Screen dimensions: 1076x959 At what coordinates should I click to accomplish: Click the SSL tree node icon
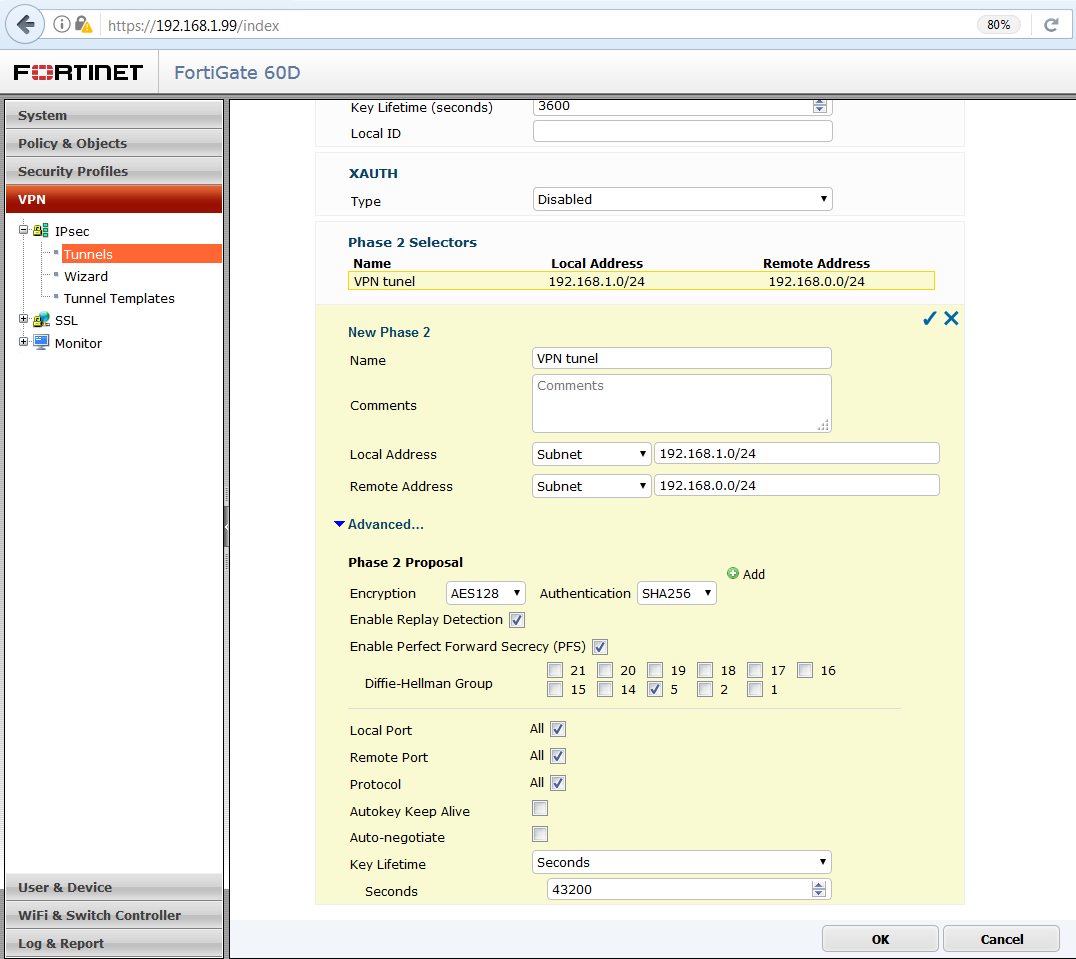coord(41,320)
